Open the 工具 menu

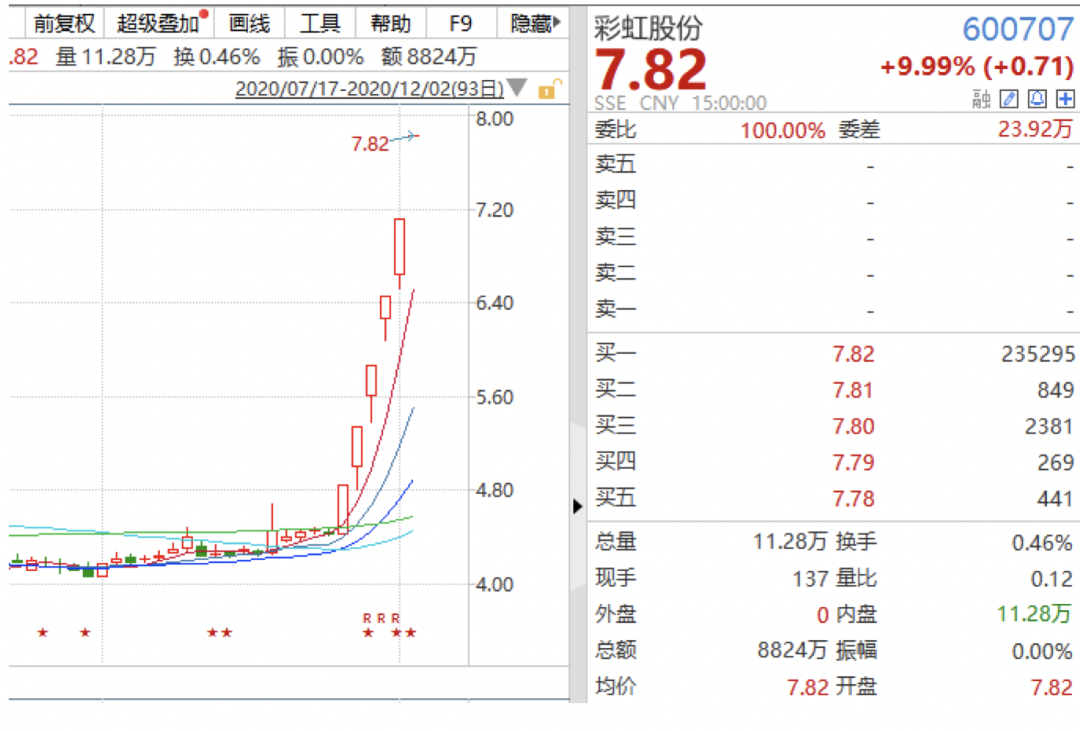coord(320,23)
